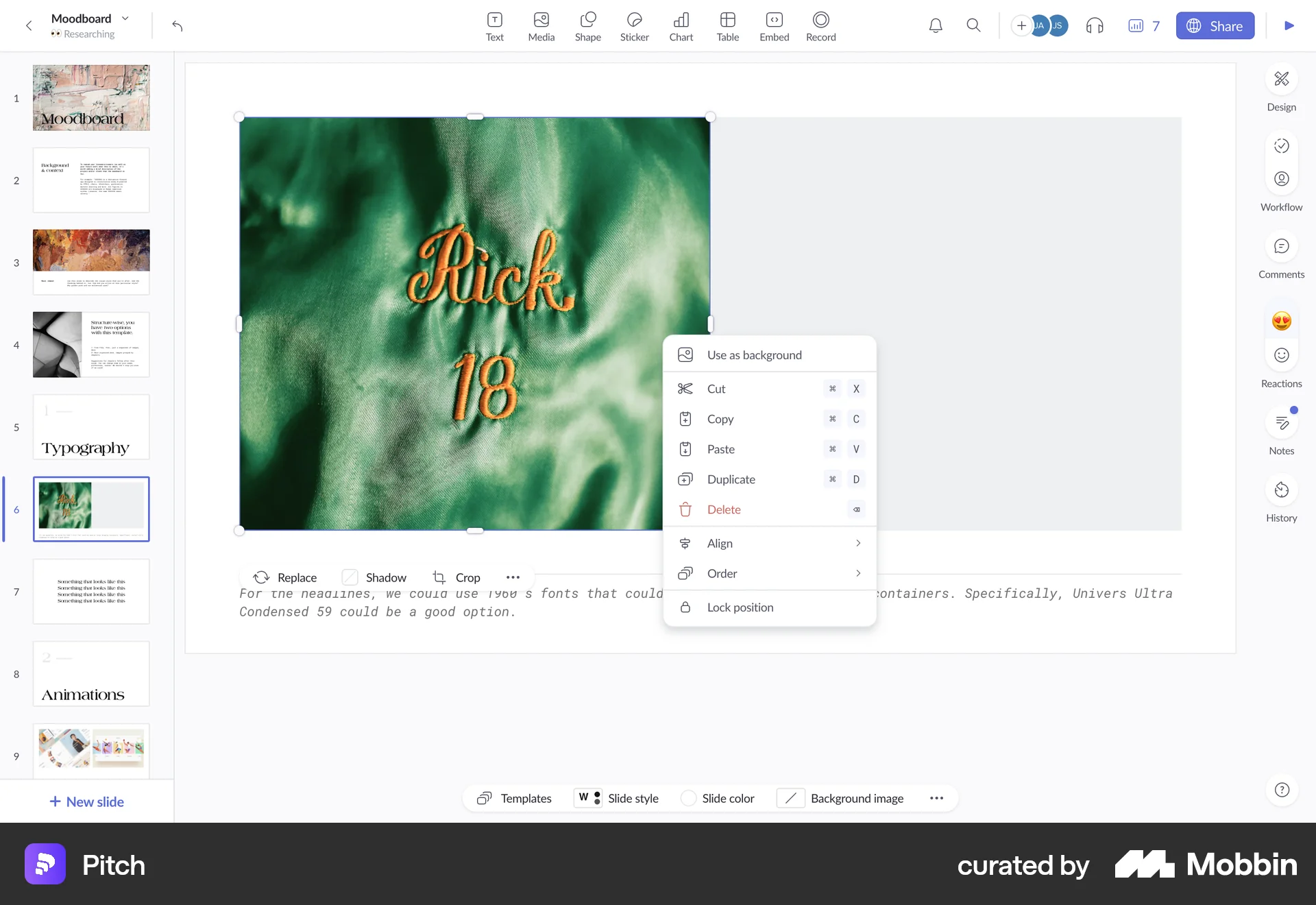Open the Embed tool
The width and height of the screenshot is (1316, 905).
[774, 25]
